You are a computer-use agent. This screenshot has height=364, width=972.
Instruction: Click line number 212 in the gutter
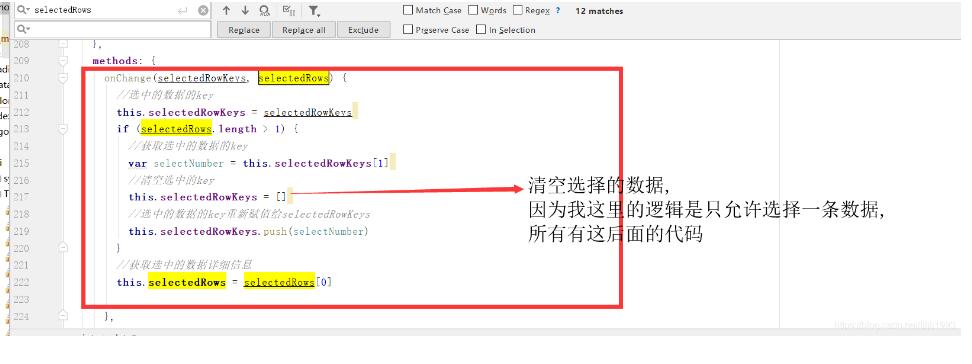[21, 112]
